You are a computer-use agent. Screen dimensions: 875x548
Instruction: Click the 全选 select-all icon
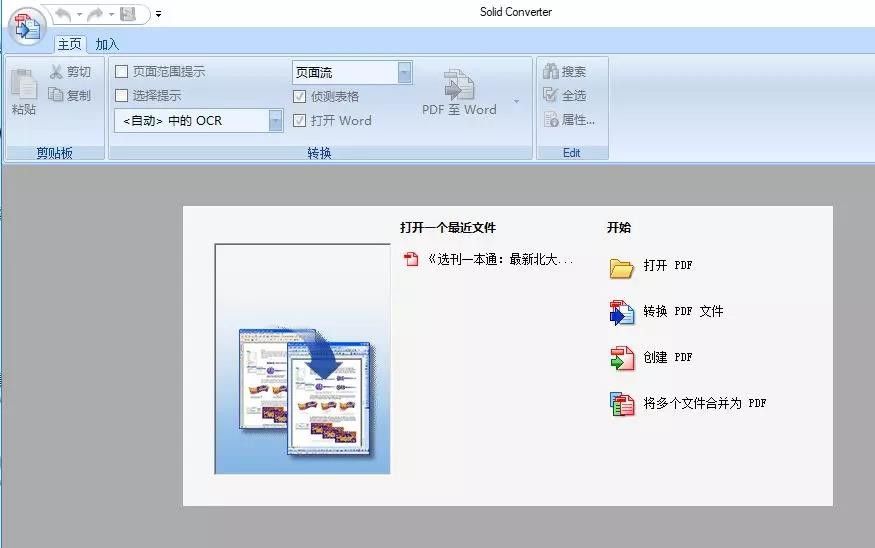[551, 95]
